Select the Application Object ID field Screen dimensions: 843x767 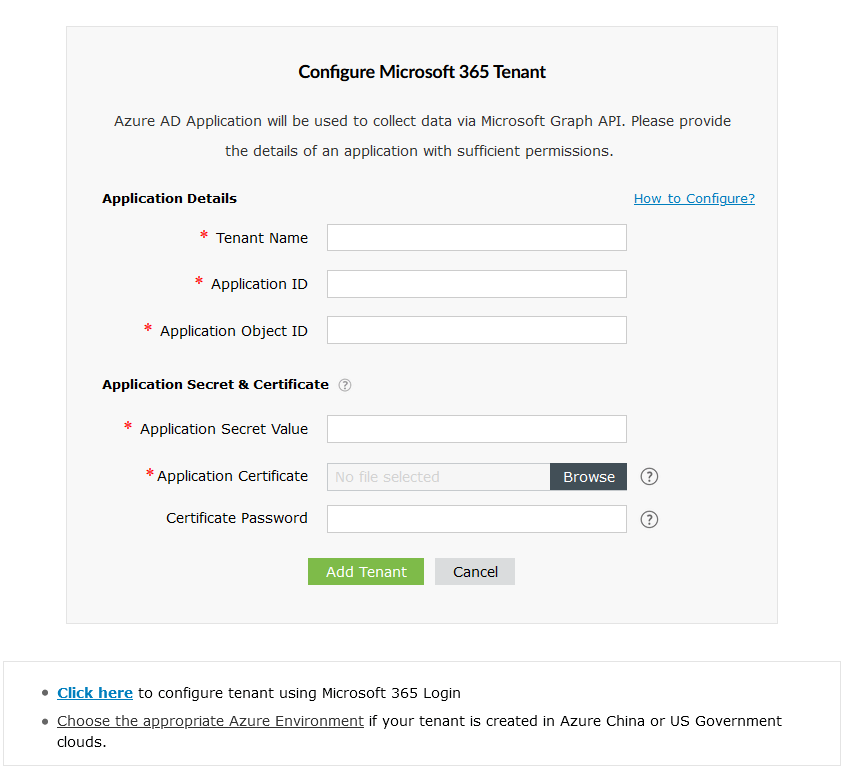tap(476, 329)
